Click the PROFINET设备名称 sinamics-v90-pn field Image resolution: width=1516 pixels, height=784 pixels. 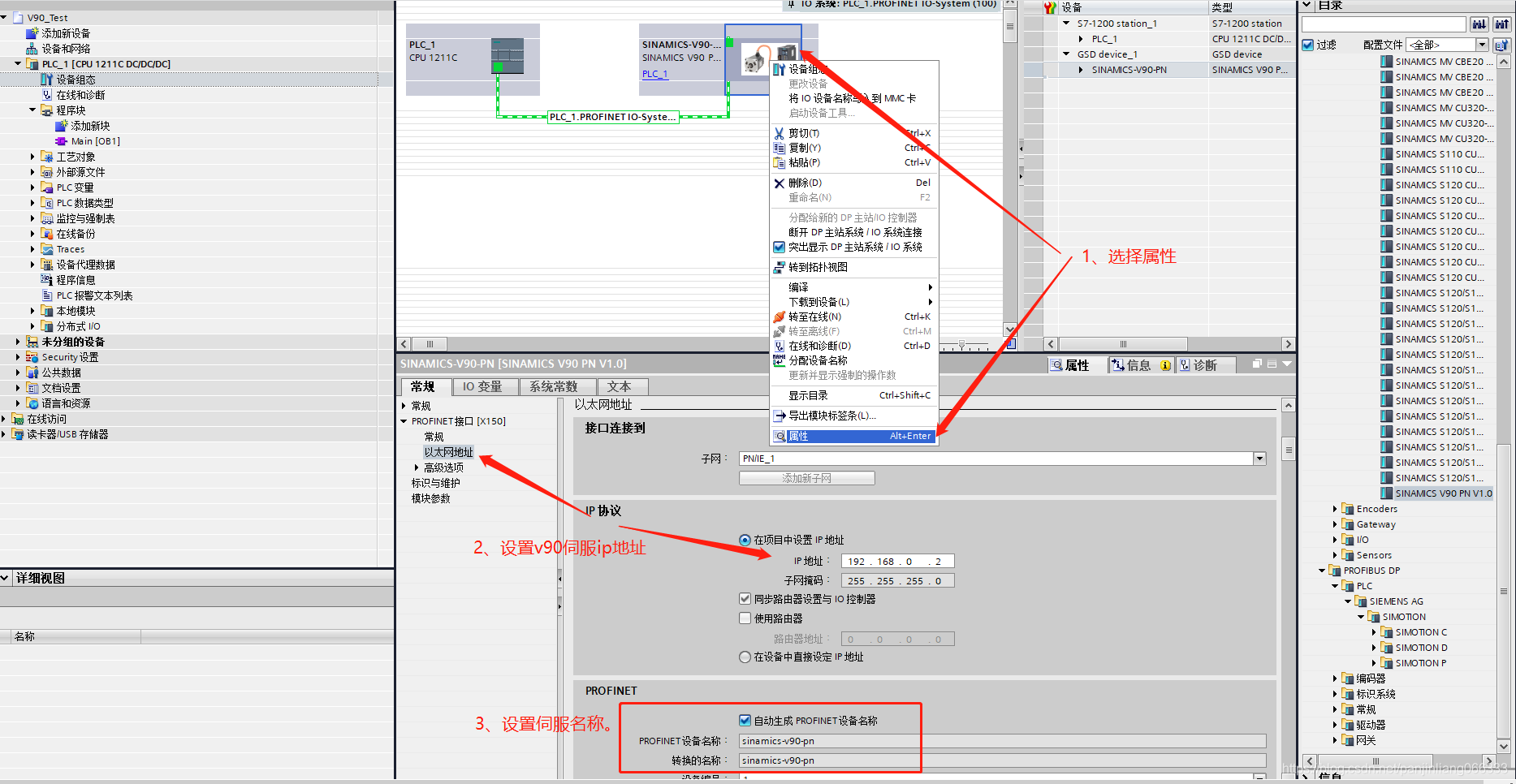pyautogui.click(x=1002, y=741)
